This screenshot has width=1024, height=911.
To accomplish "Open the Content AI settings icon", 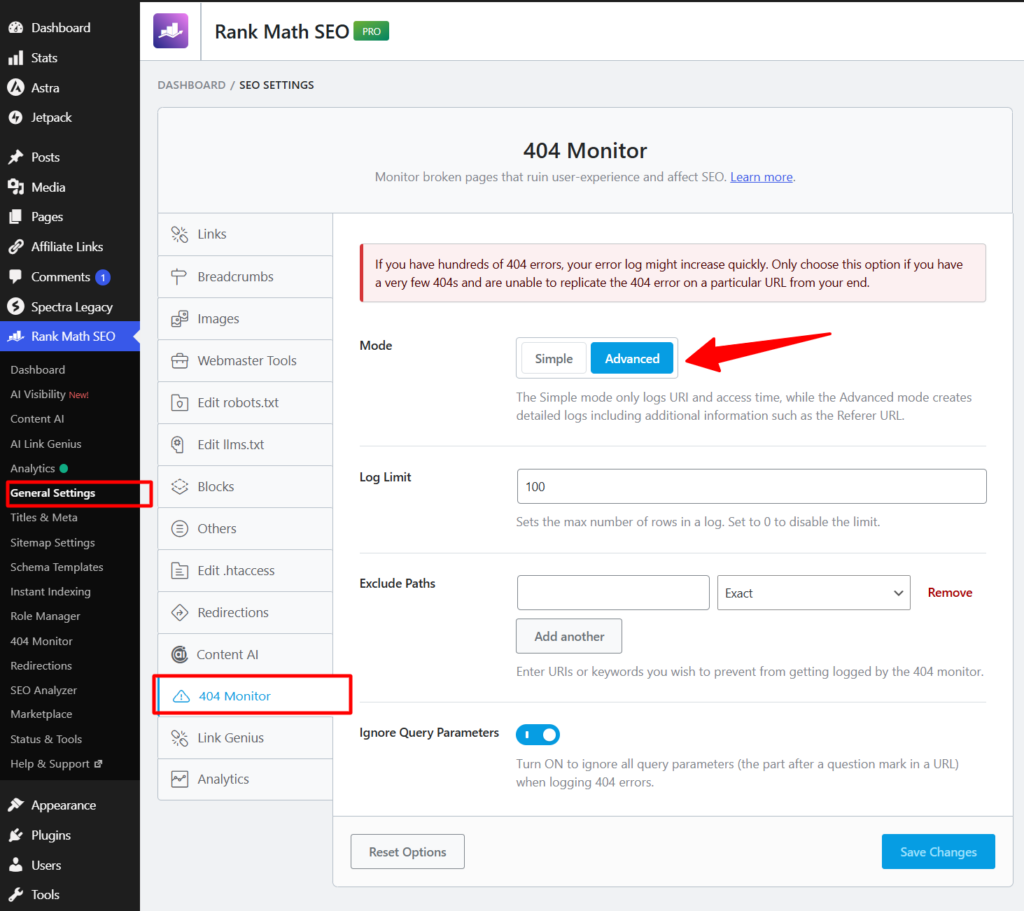I will click(x=179, y=654).
